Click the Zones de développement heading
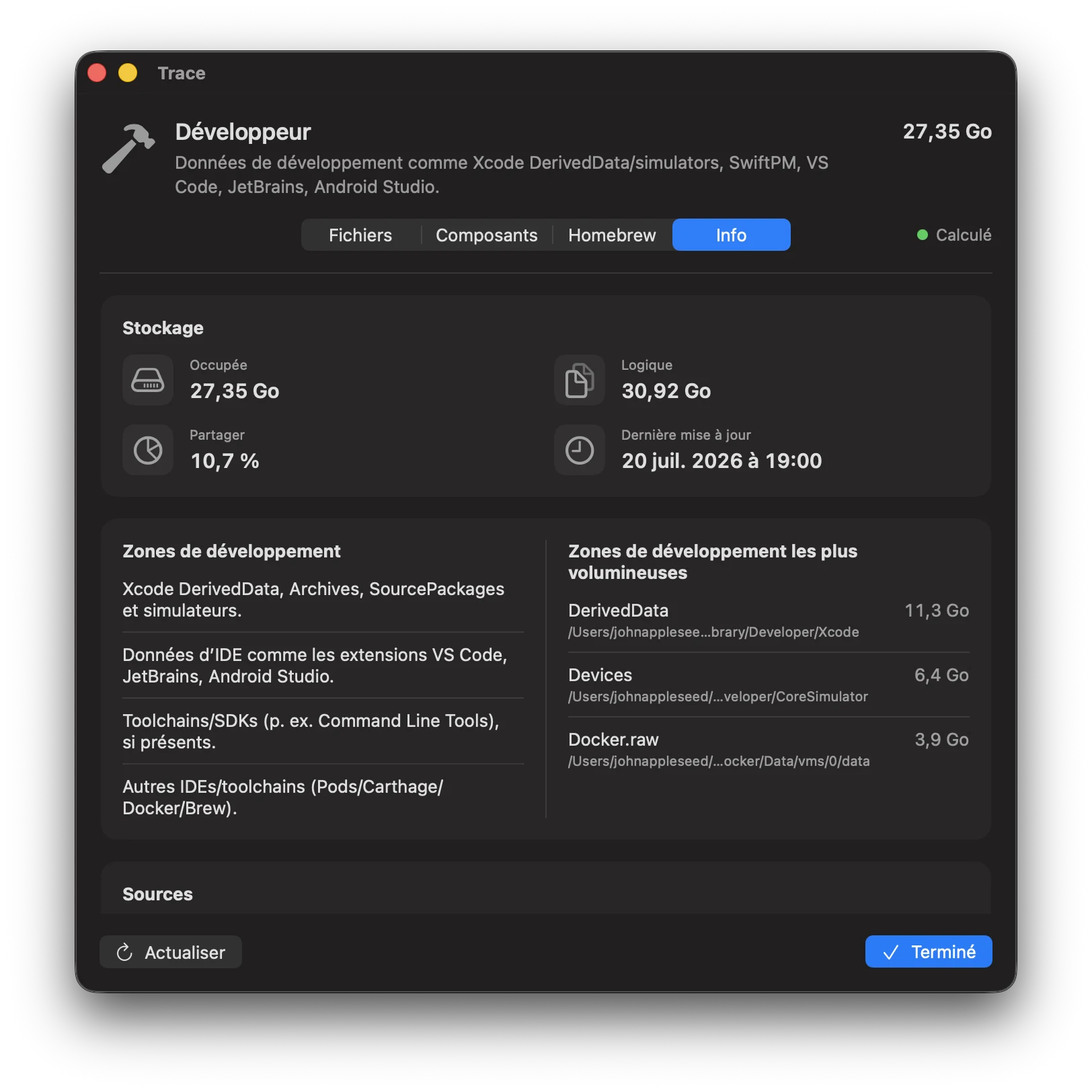The height and width of the screenshot is (1092, 1092). point(231,551)
